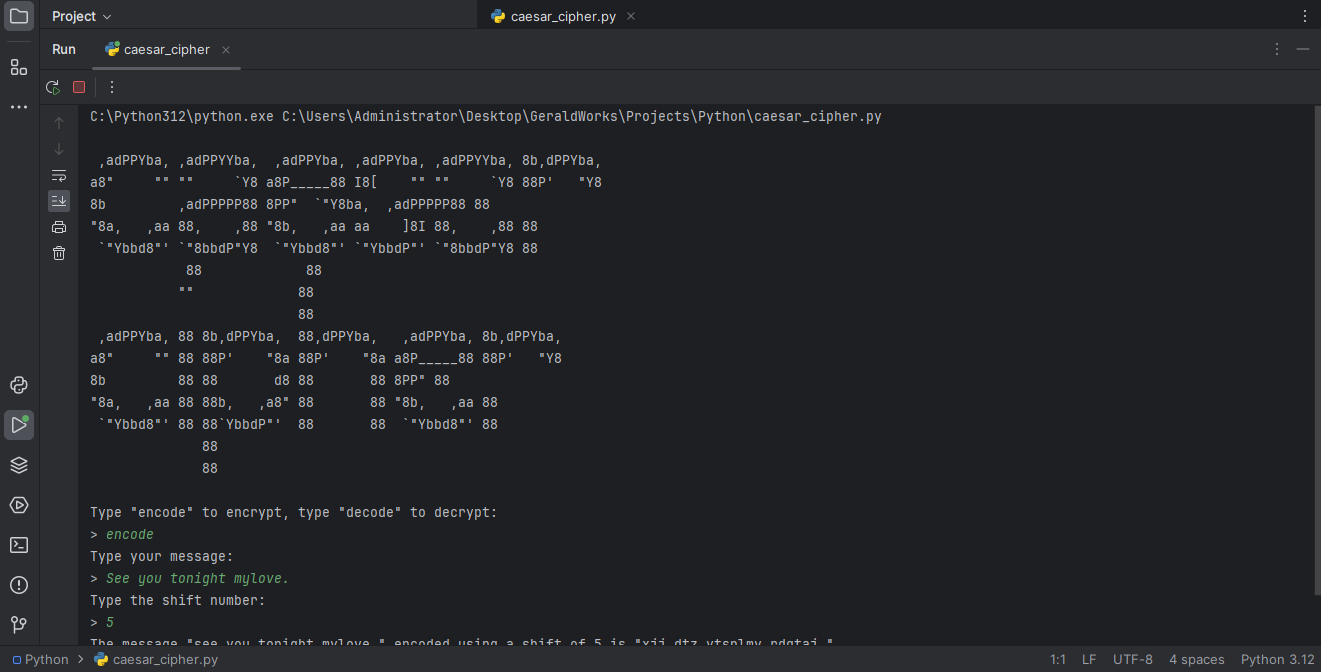Expand the Project view dropdown
Image resolution: width=1321 pixels, height=672 pixels.
pos(82,16)
